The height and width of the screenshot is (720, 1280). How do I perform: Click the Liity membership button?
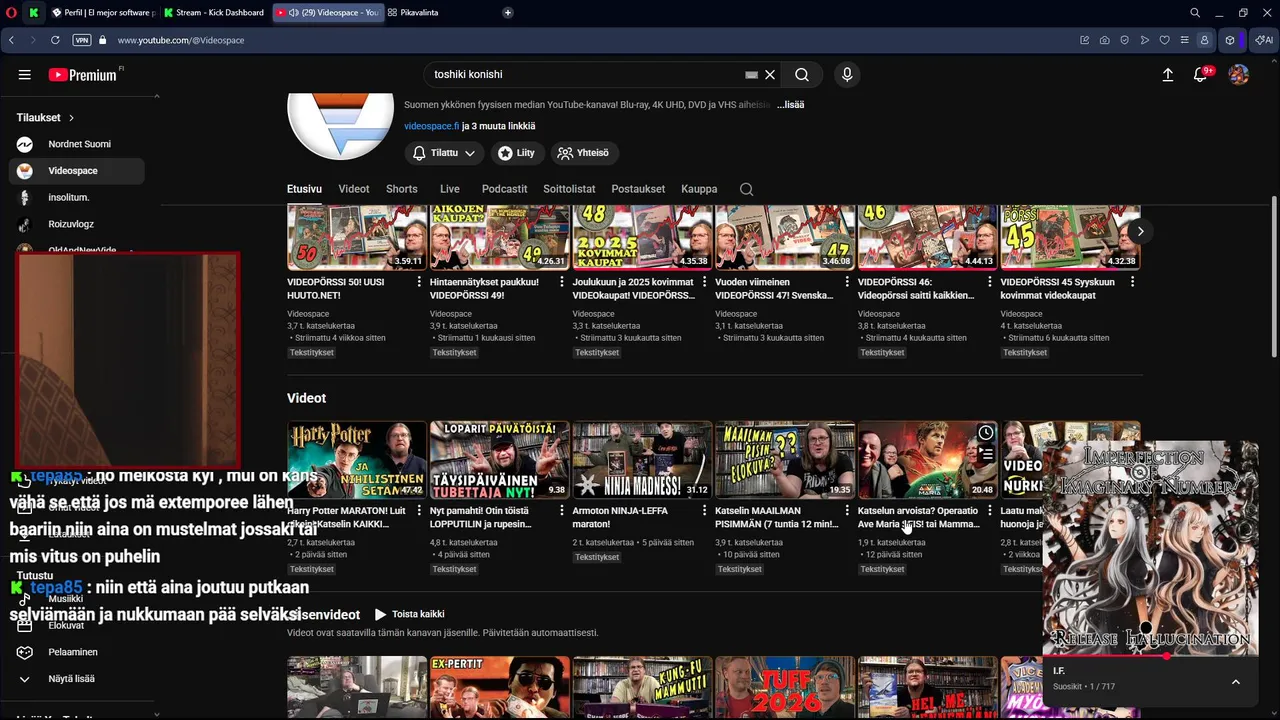[x=516, y=153]
